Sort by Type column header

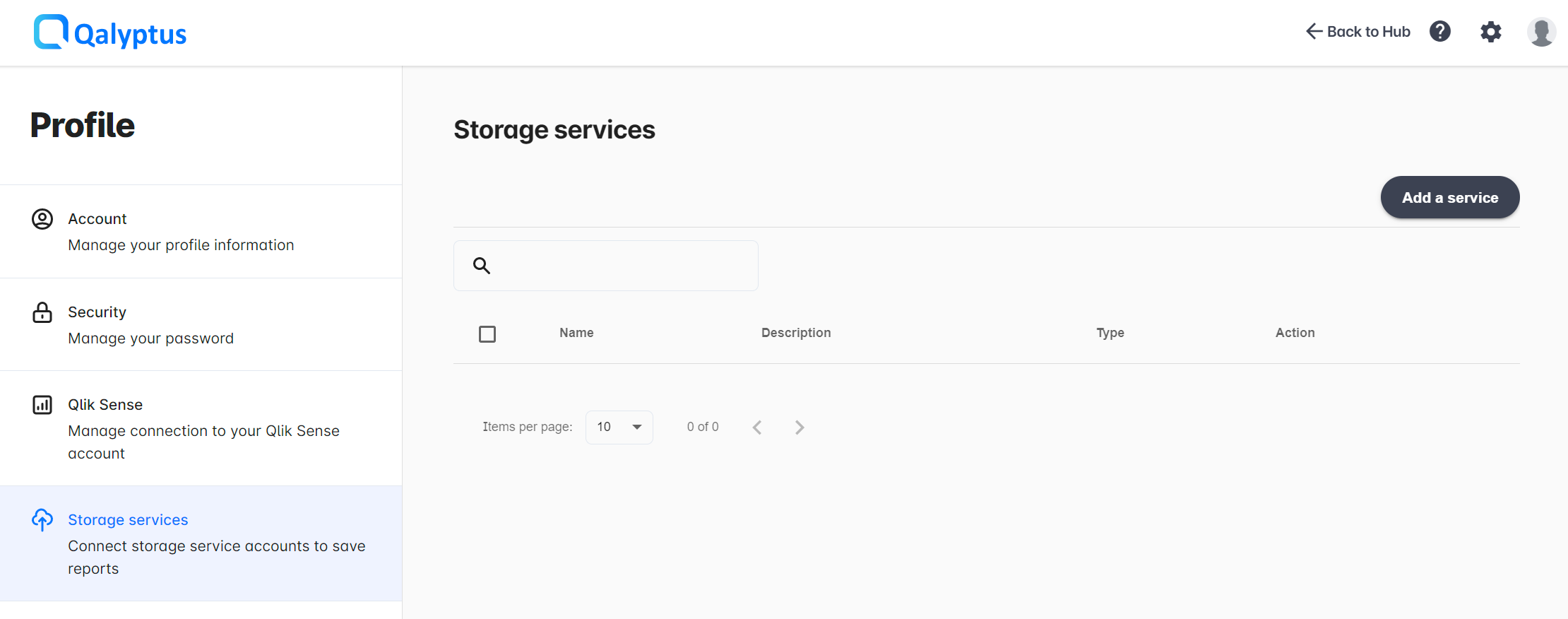[1110, 333]
